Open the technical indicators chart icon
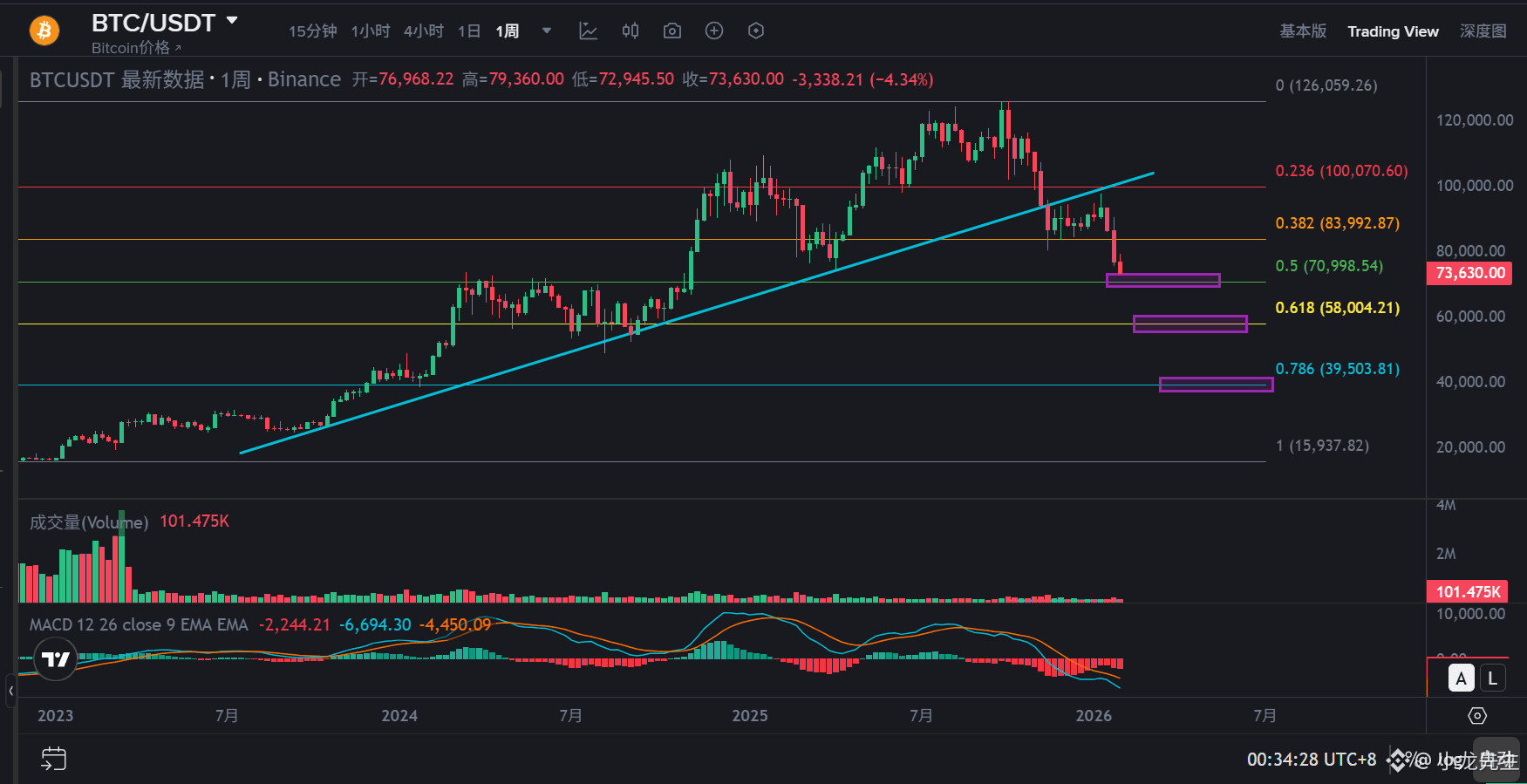The image size is (1527, 784). (589, 31)
